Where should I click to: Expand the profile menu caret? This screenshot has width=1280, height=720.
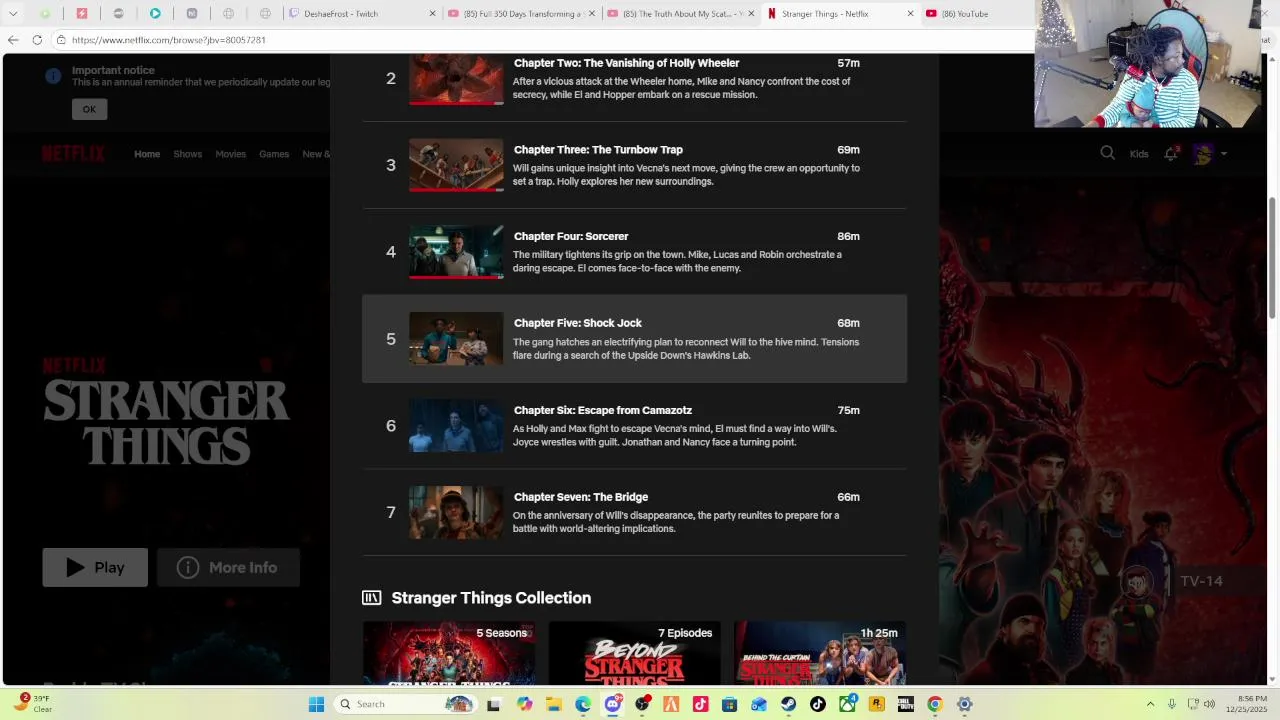click(x=1223, y=154)
